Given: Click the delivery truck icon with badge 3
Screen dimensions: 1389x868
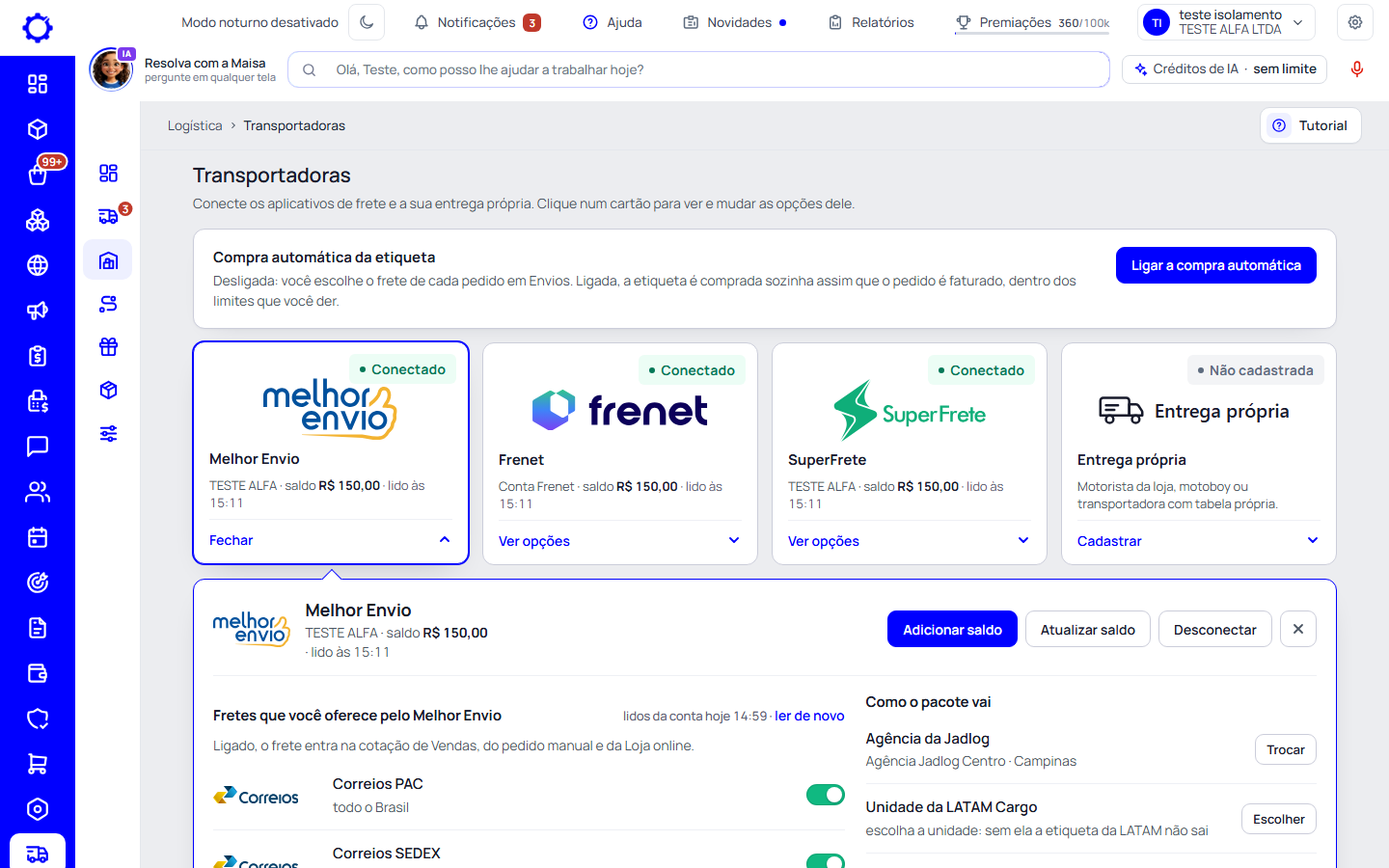Looking at the screenshot, I should point(108,217).
